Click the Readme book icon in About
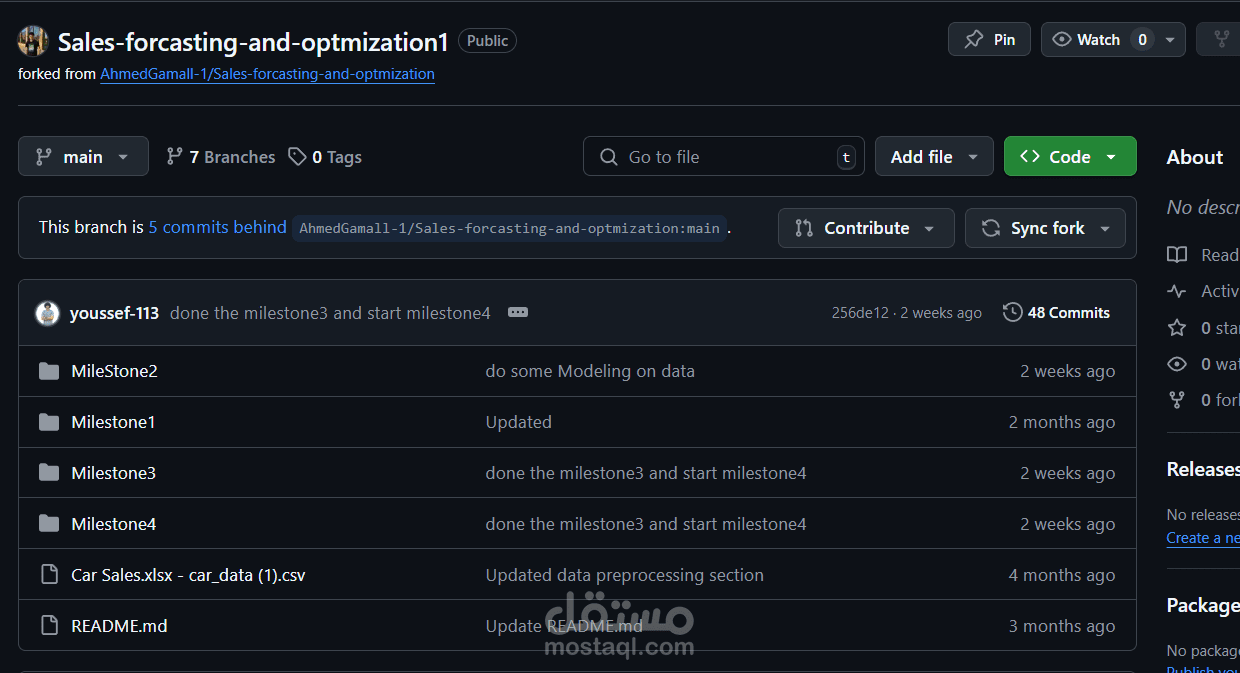The height and width of the screenshot is (673, 1240). click(1177, 255)
